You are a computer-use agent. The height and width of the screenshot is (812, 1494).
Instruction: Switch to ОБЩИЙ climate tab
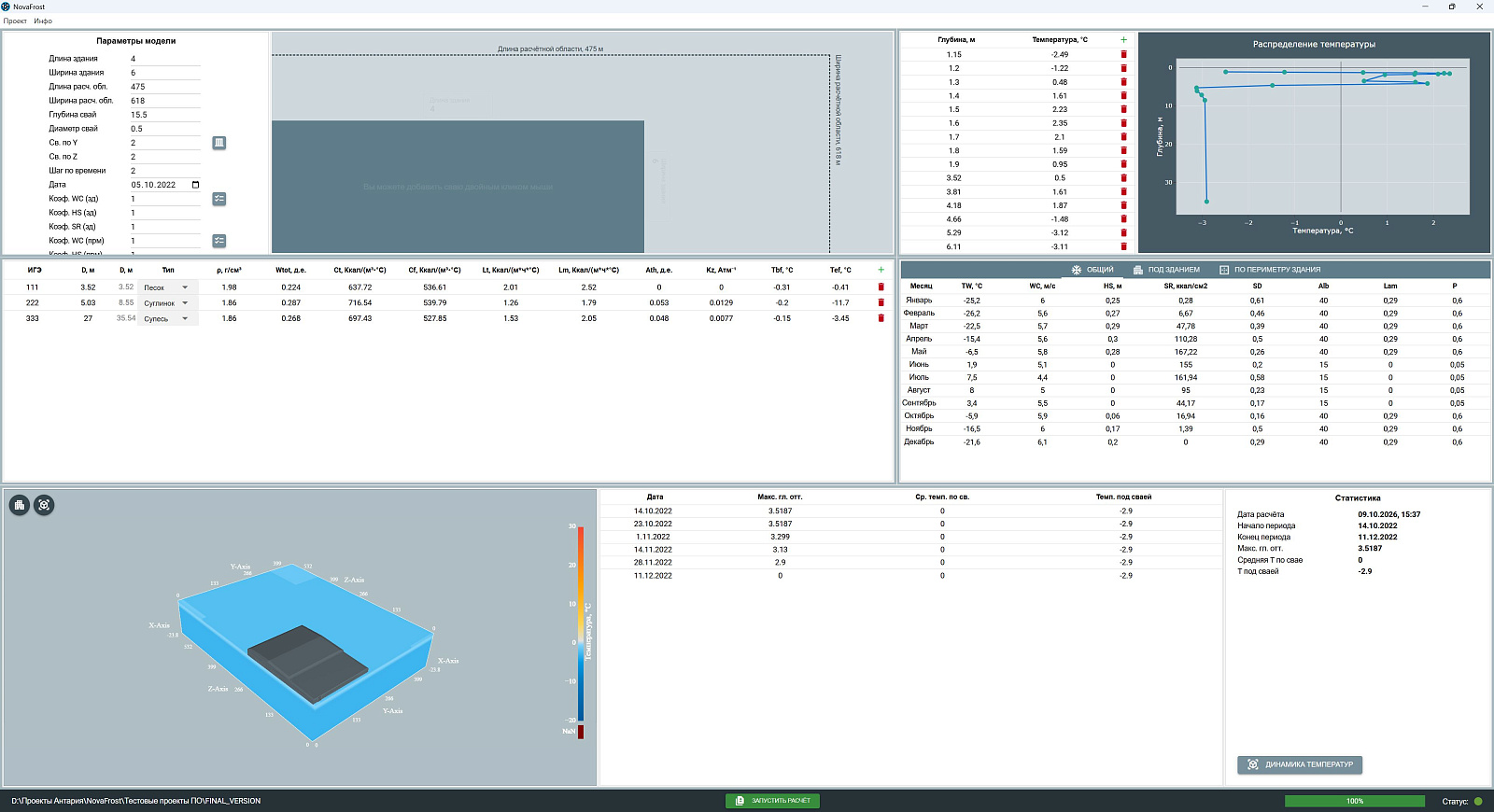(x=1092, y=270)
